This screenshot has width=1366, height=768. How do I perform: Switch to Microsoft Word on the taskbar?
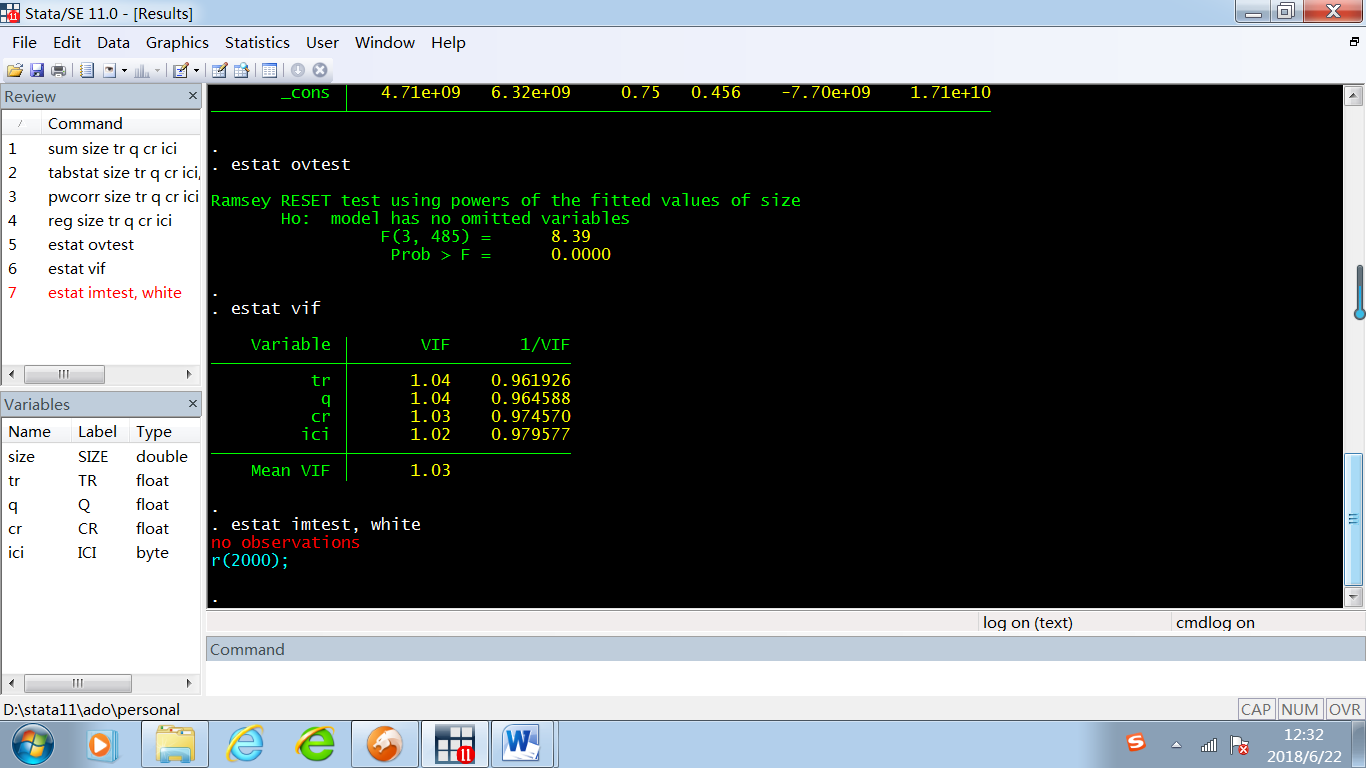point(524,744)
